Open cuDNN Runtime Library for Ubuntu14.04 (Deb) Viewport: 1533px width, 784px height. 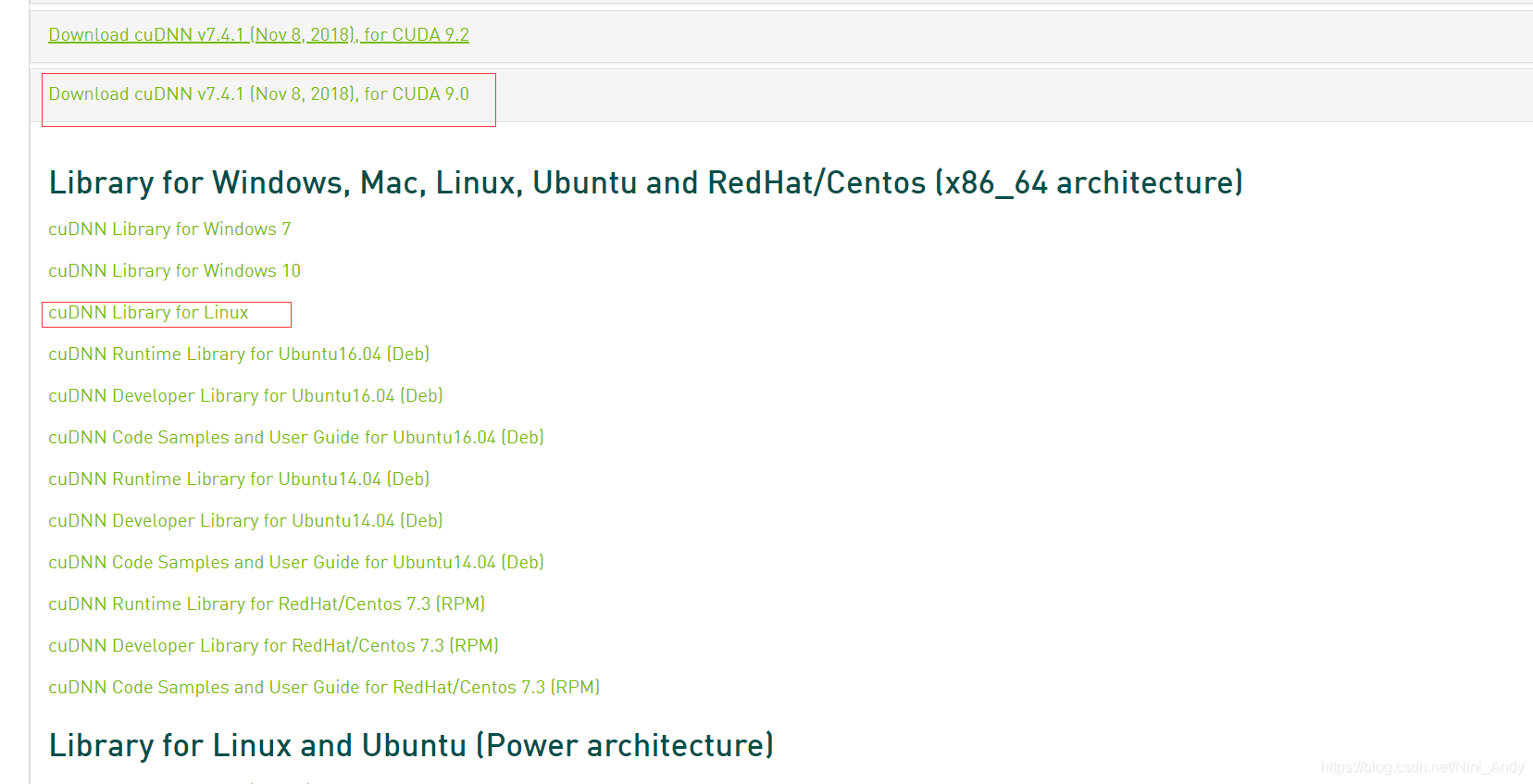point(239,479)
